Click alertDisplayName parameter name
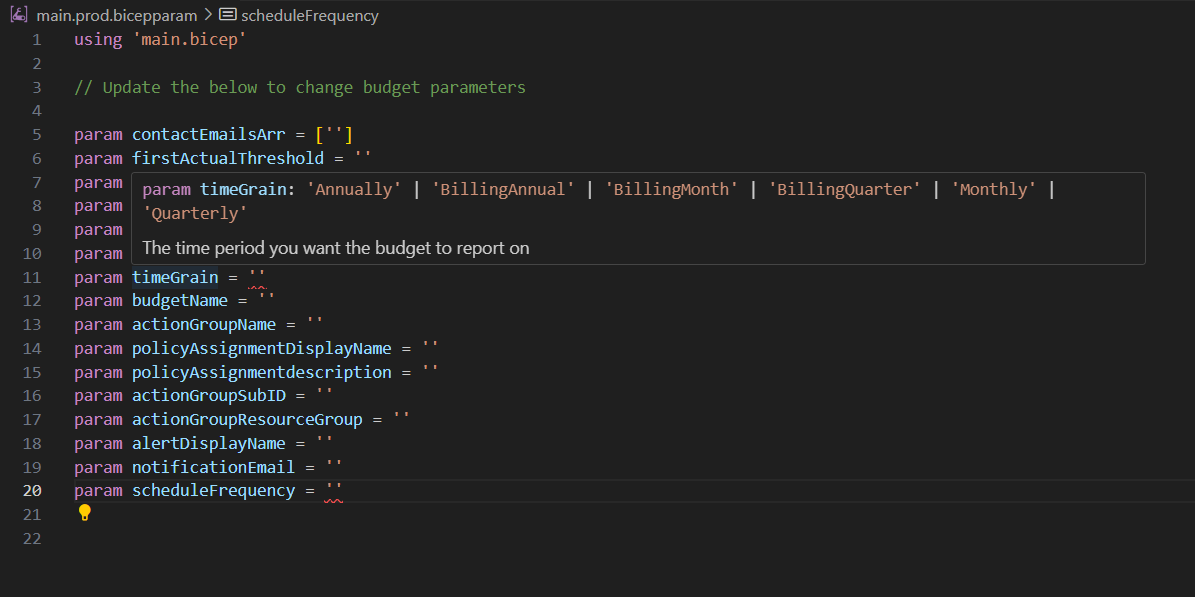 click(208, 443)
